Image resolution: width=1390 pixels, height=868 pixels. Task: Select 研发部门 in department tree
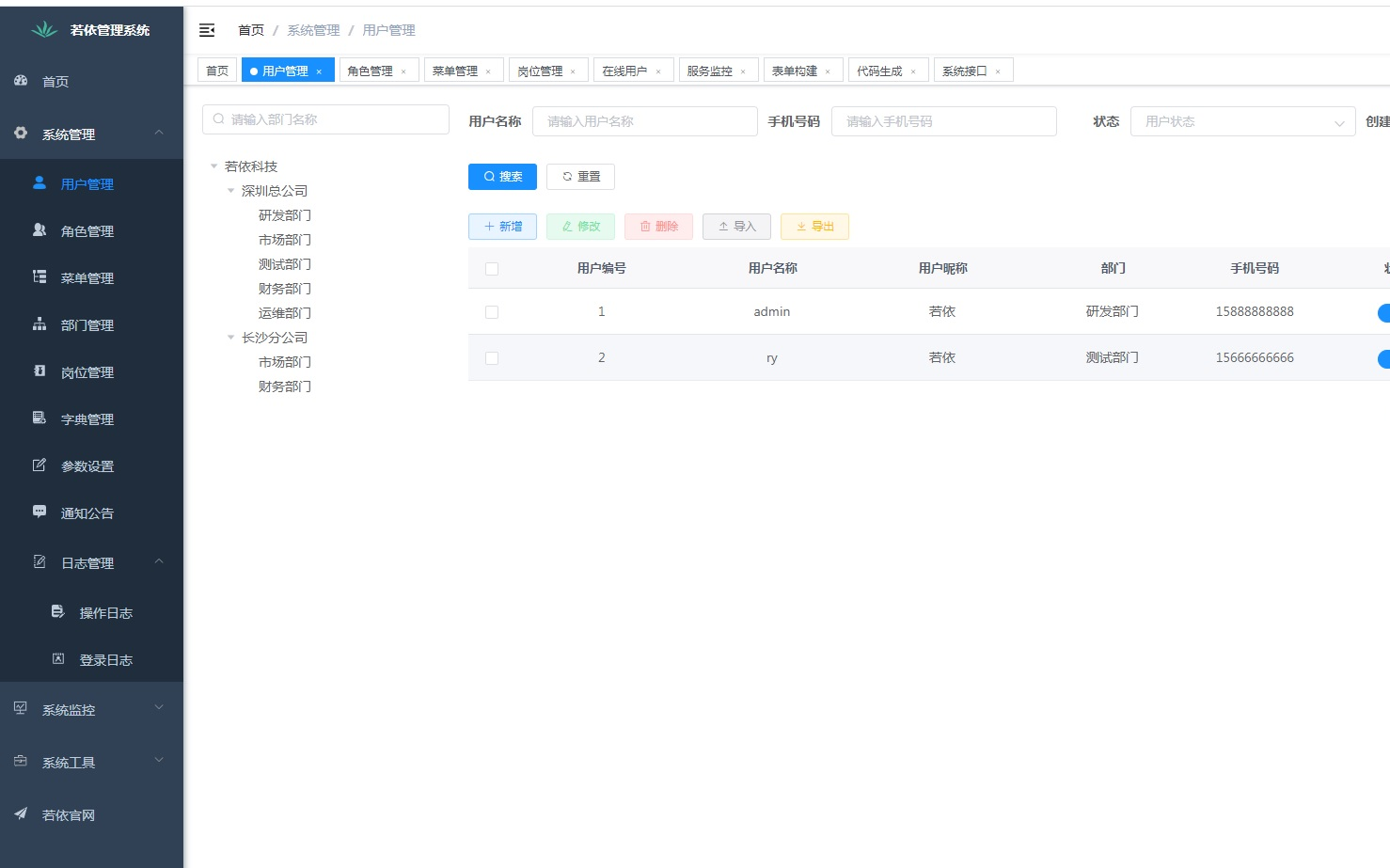click(x=285, y=215)
